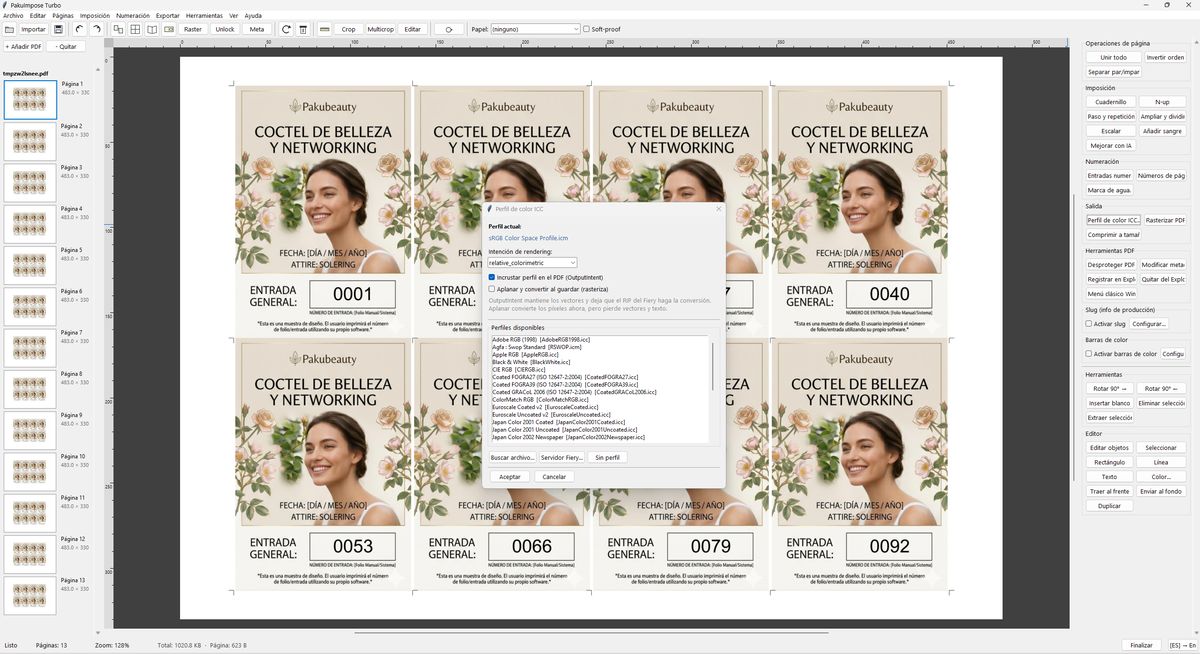Image resolution: width=1200 pixels, height=654 pixels.
Task: Click the Aceptar button in dialog
Action: click(510, 477)
